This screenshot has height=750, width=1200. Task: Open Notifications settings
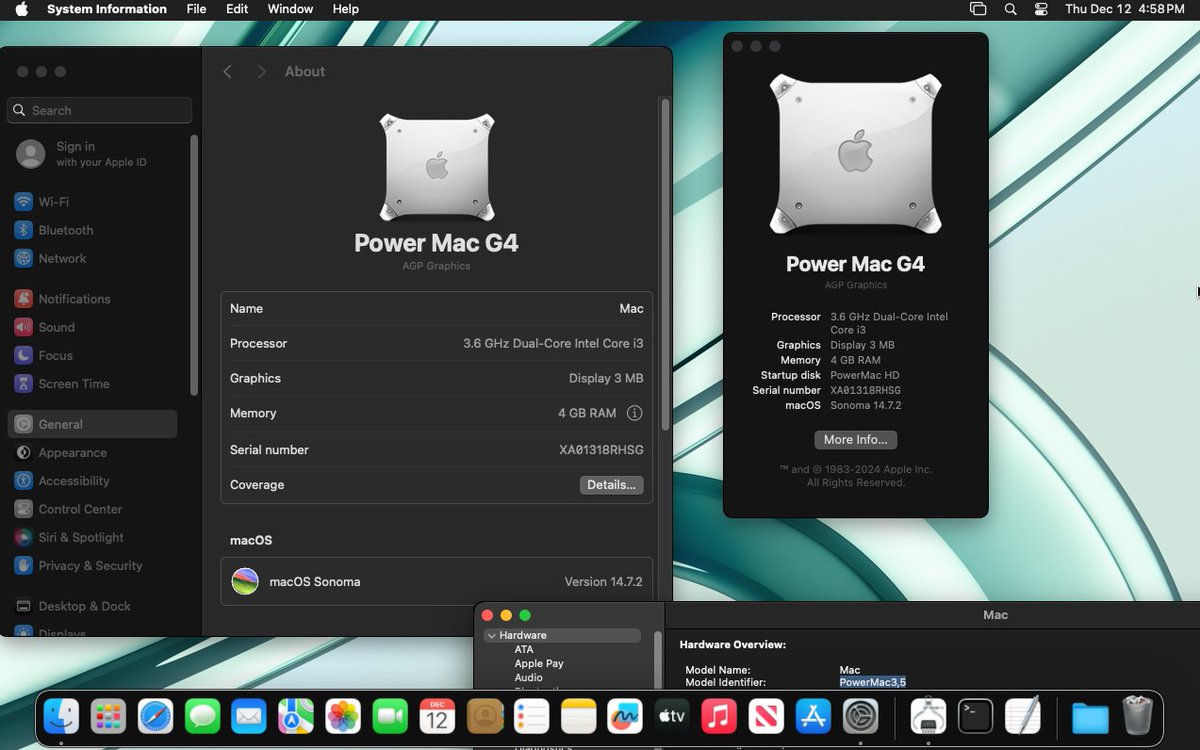92,299
